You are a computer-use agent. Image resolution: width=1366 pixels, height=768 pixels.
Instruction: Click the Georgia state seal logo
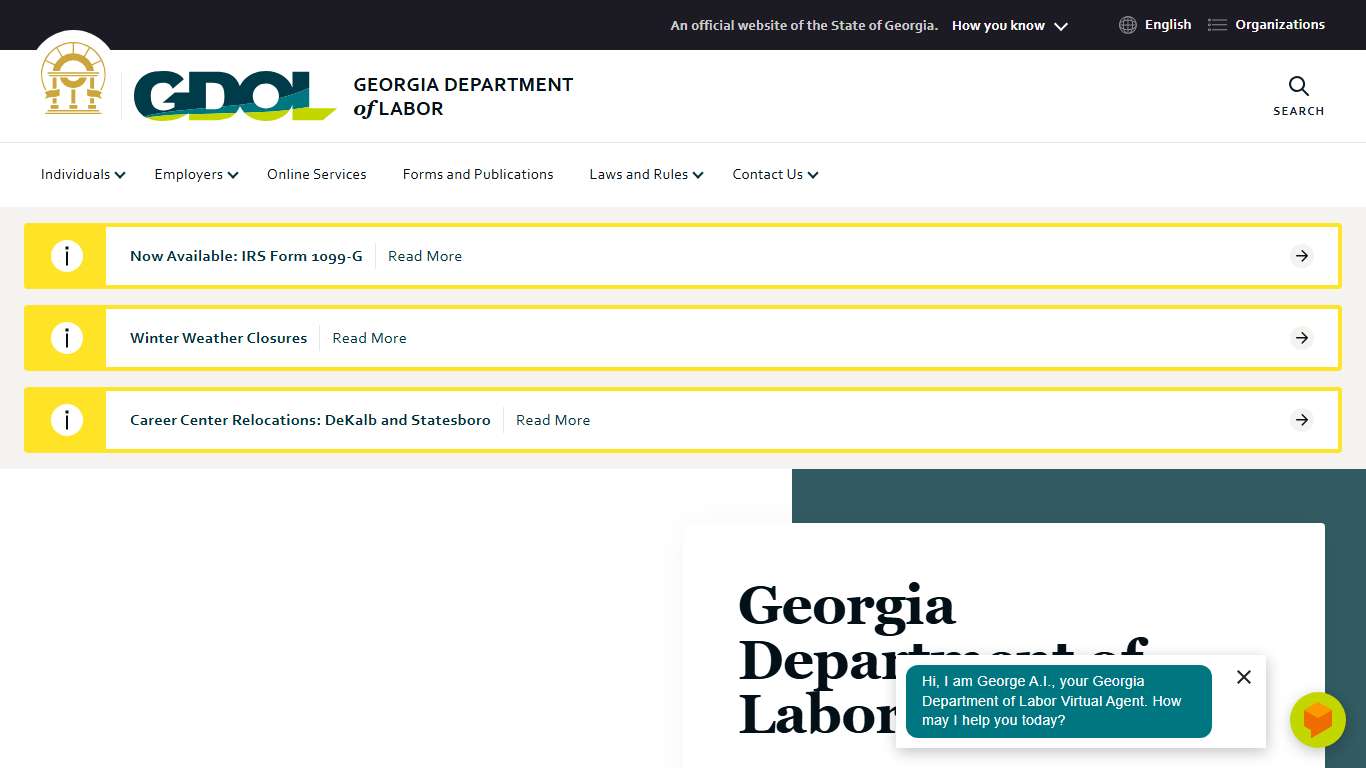[x=73, y=78]
